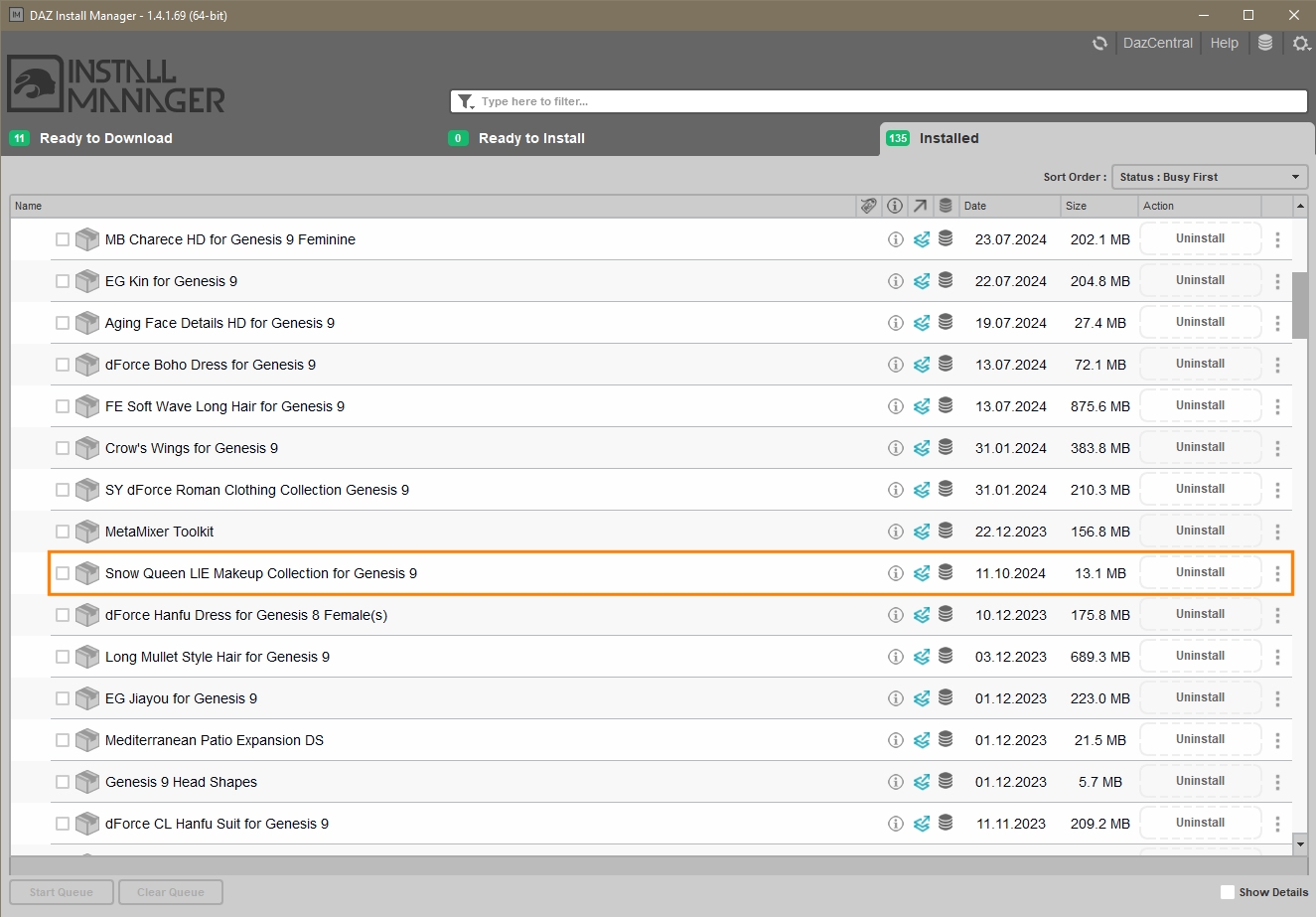Click scrollbar up arrow of product list

point(1300,206)
